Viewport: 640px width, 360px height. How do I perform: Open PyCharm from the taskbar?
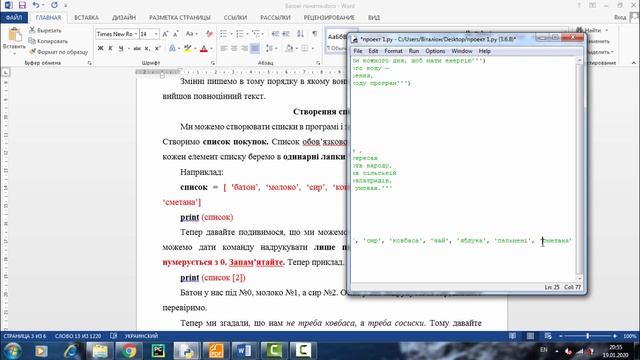coord(158,351)
